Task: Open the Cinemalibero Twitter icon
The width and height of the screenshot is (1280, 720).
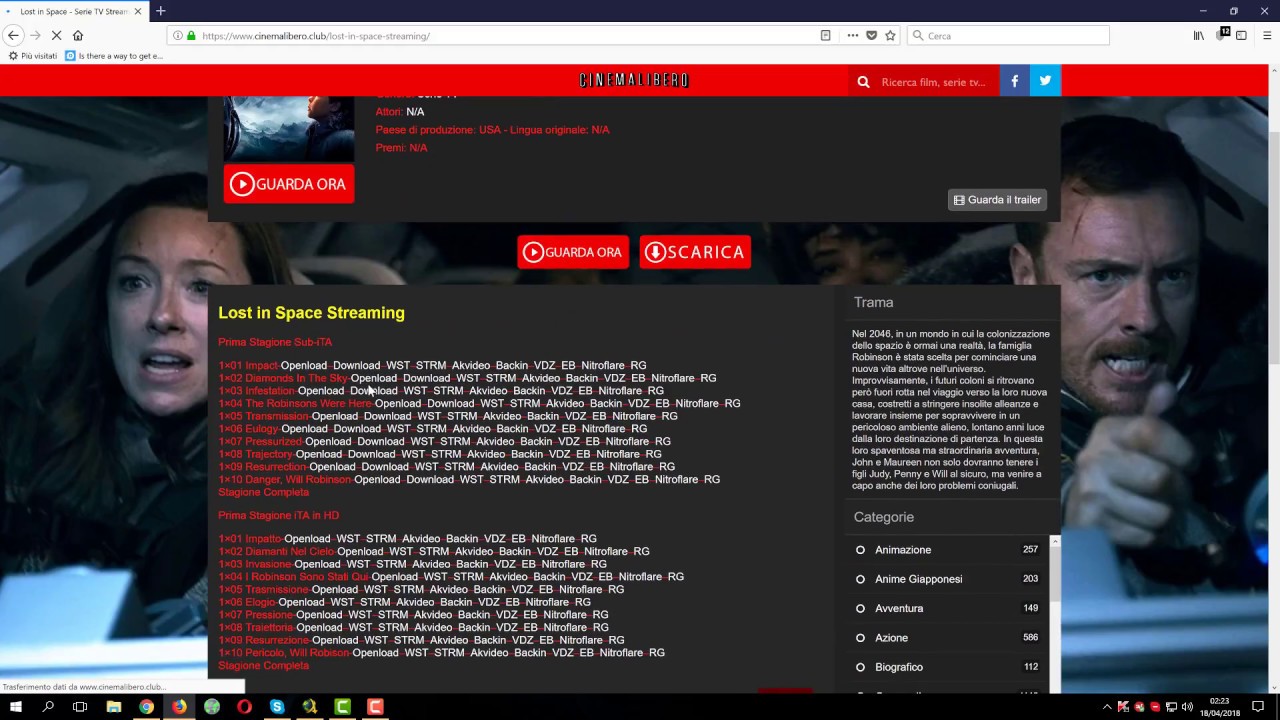Action: [1045, 81]
